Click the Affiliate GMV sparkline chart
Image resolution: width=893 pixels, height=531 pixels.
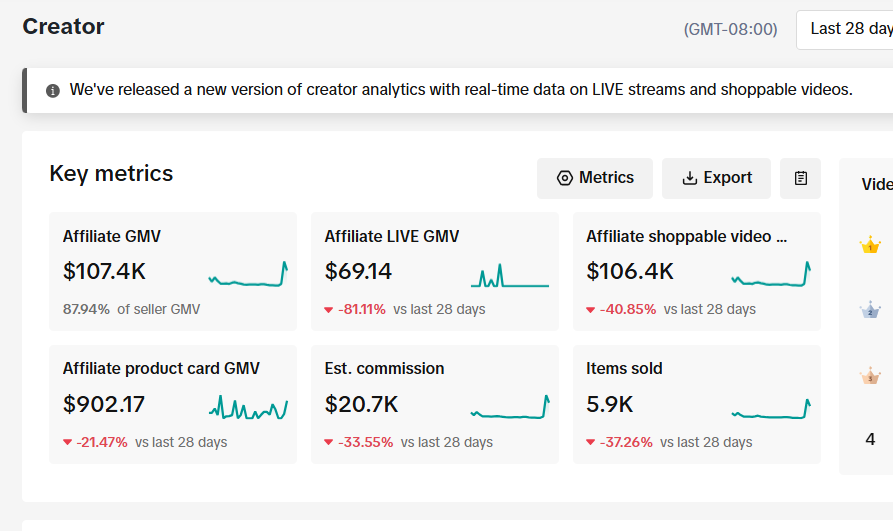click(248, 274)
